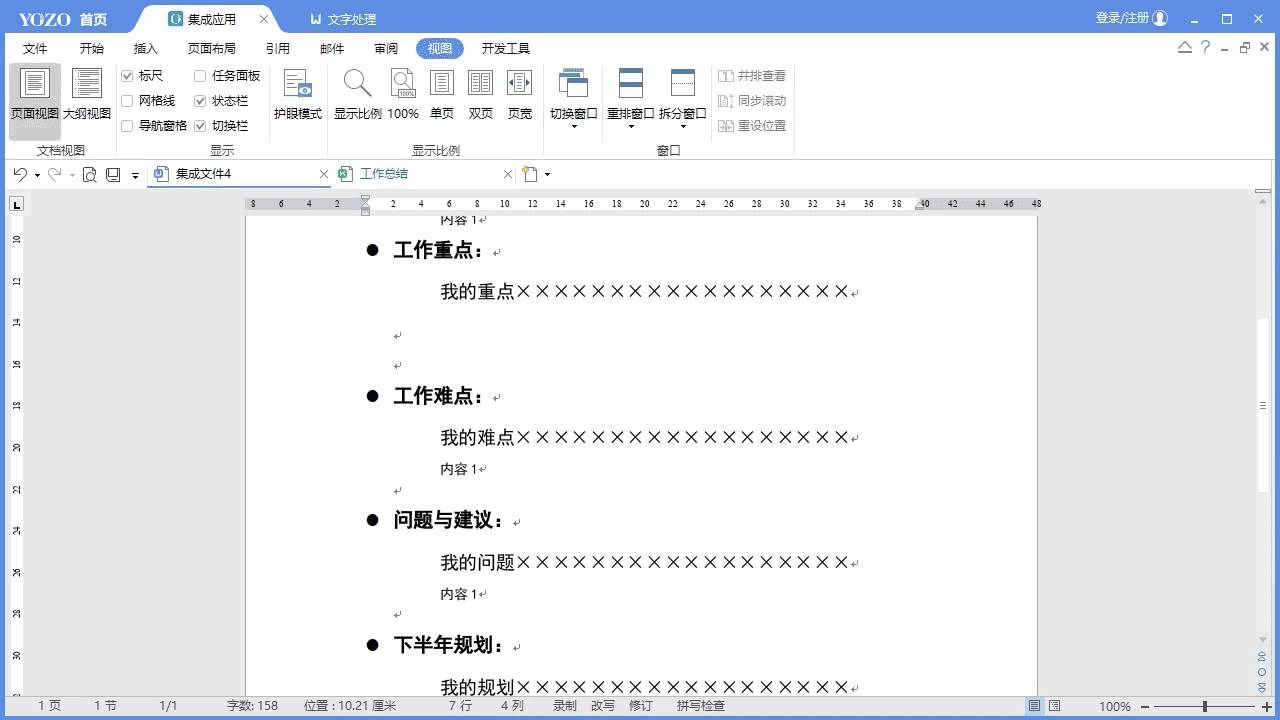The width and height of the screenshot is (1280, 720).
Task: Click the vertical scrollbar thumb
Action: [x=1263, y=405]
